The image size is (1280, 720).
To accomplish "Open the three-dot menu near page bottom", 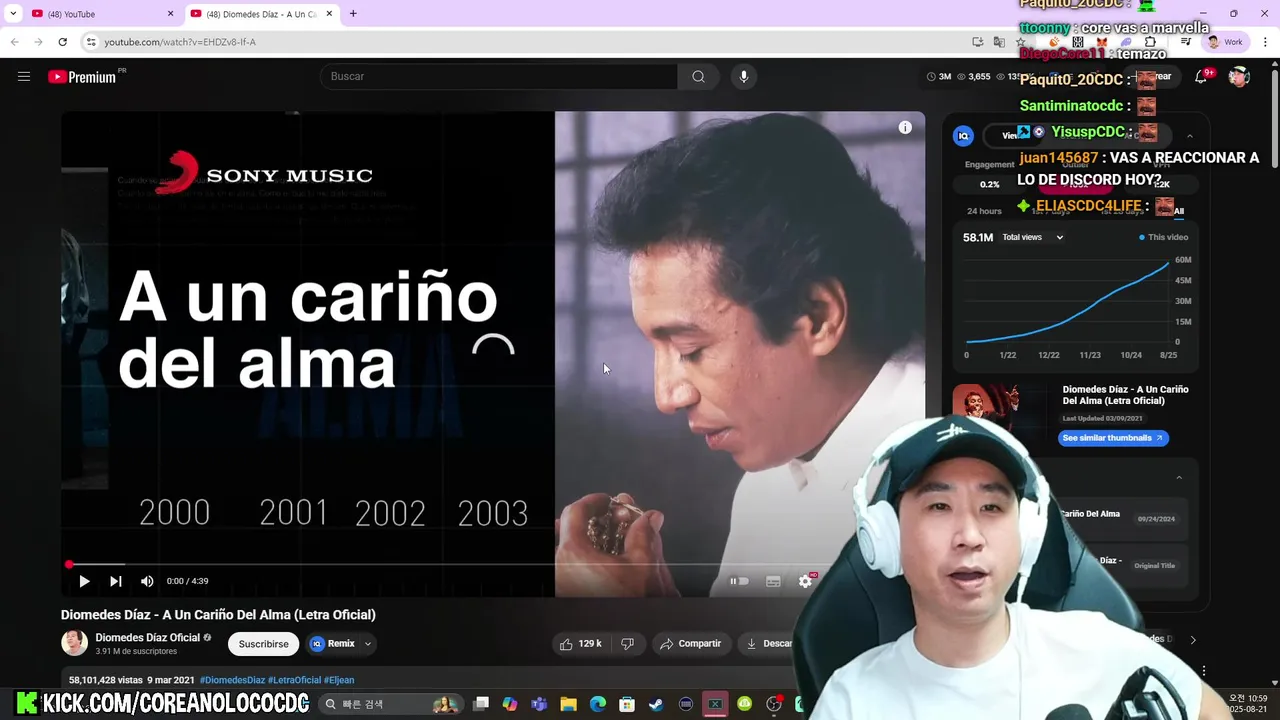I will (x=1204, y=671).
